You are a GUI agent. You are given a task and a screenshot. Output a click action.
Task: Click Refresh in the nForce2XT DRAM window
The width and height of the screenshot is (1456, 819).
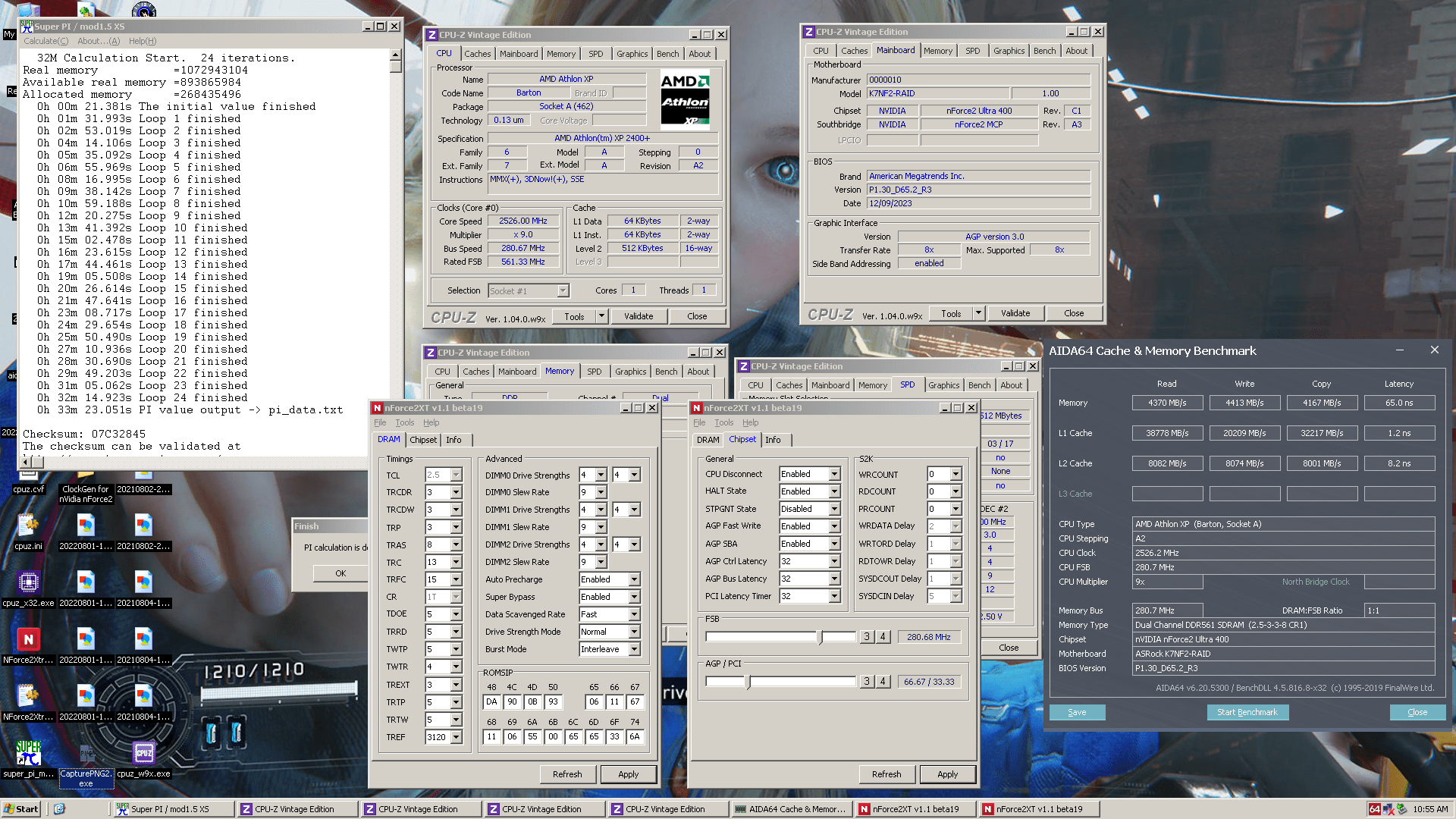pos(567,774)
